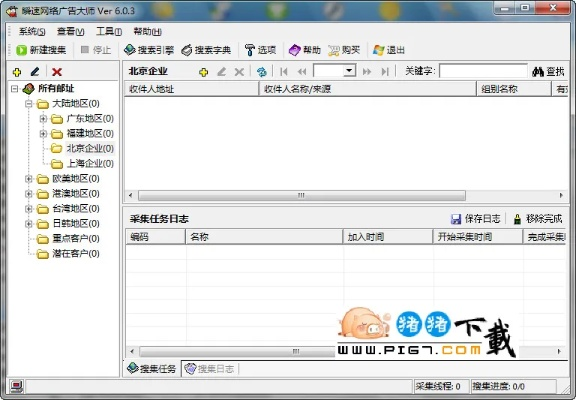Click the 加入时间 column header
Image resolution: width=576 pixels, height=400 pixels.
tap(388, 237)
